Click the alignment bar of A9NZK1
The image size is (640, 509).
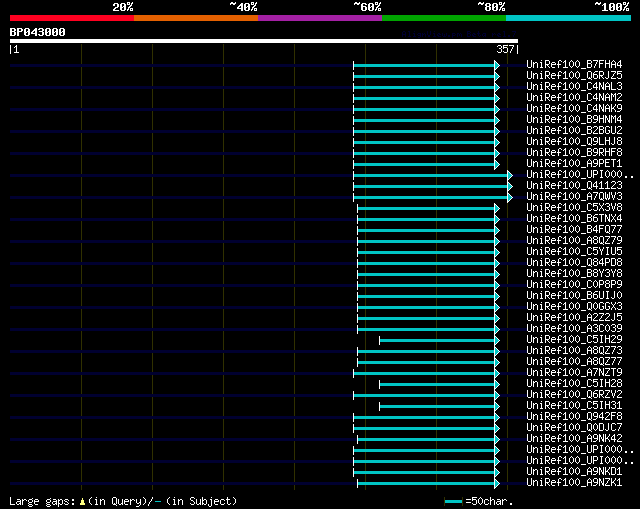[x=426, y=484]
